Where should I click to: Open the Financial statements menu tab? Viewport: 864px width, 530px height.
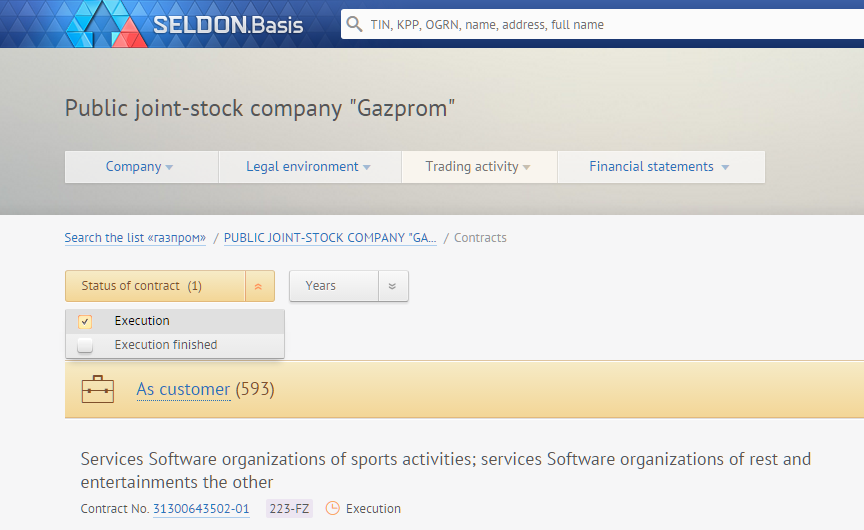(x=661, y=167)
